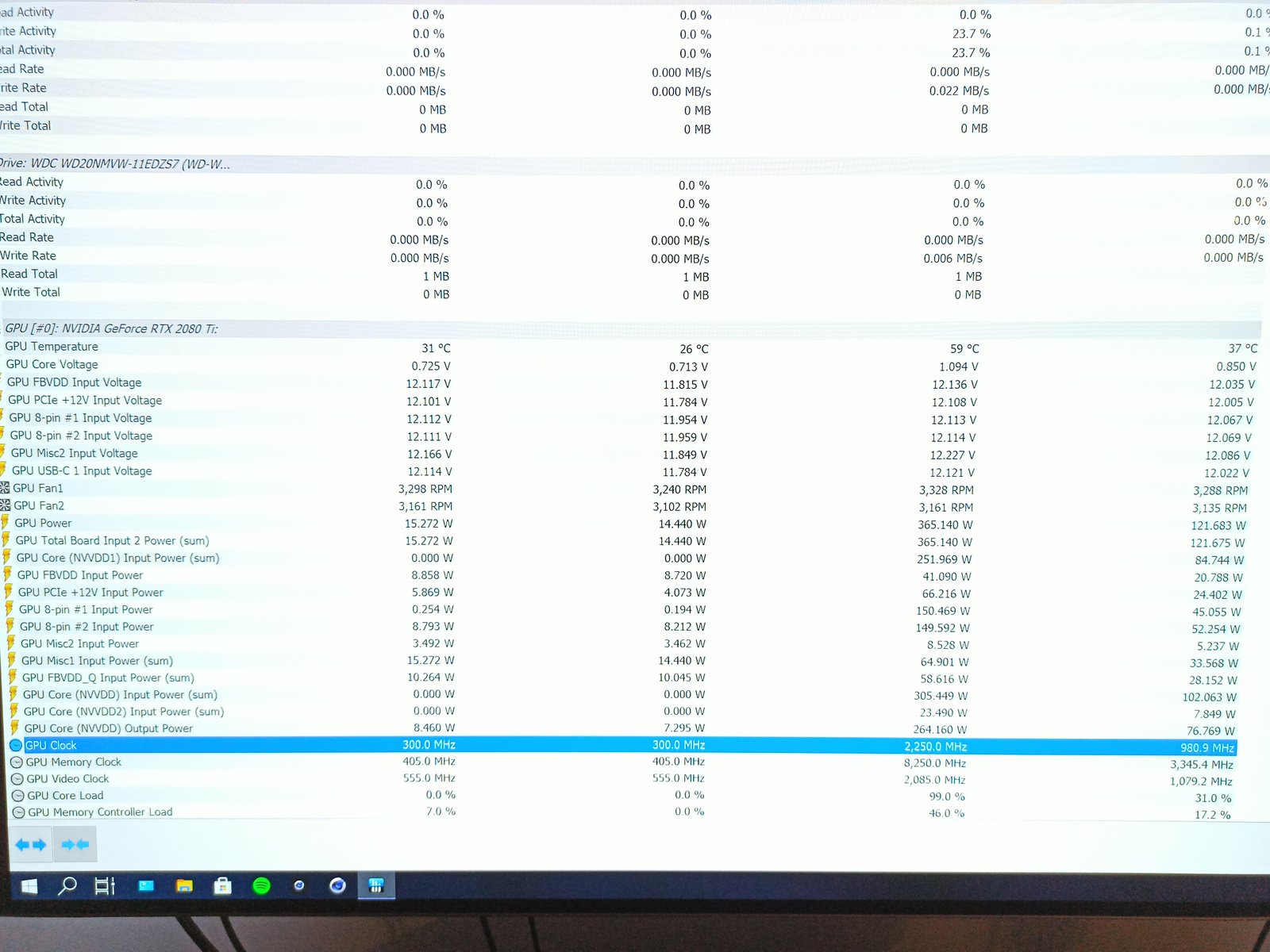Click the 59 °C maximum GPU temperature value
The width and height of the screenshot is (1270, 952).
click(x=964, y=349)
